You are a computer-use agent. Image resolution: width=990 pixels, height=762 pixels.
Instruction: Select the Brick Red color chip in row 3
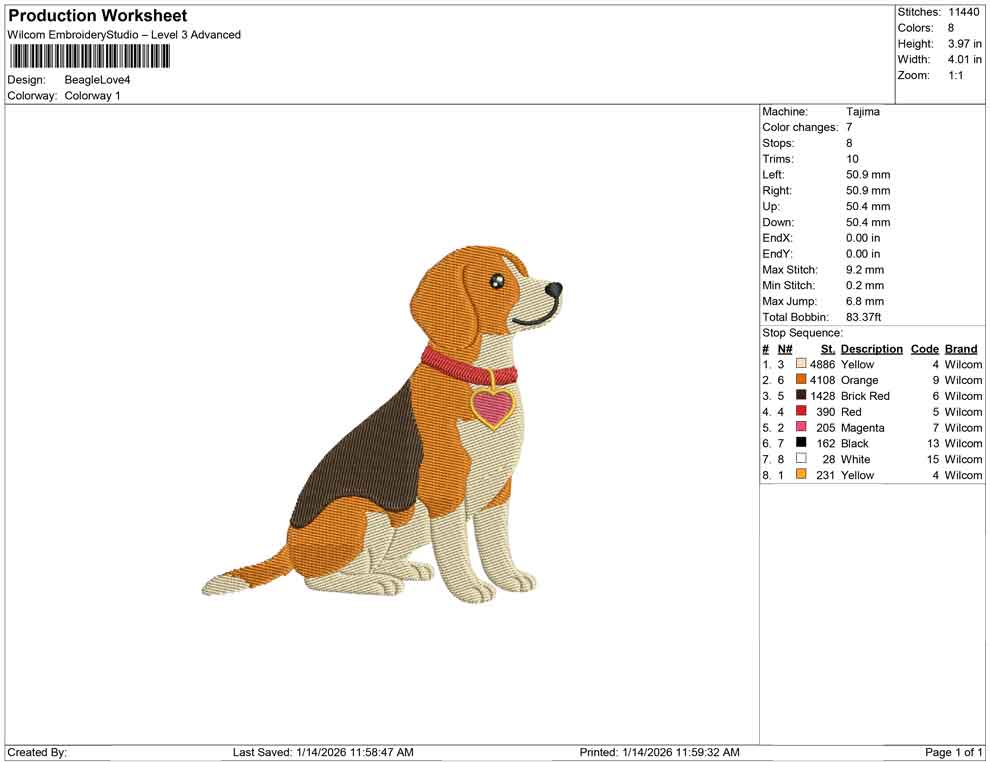[800, 396]
